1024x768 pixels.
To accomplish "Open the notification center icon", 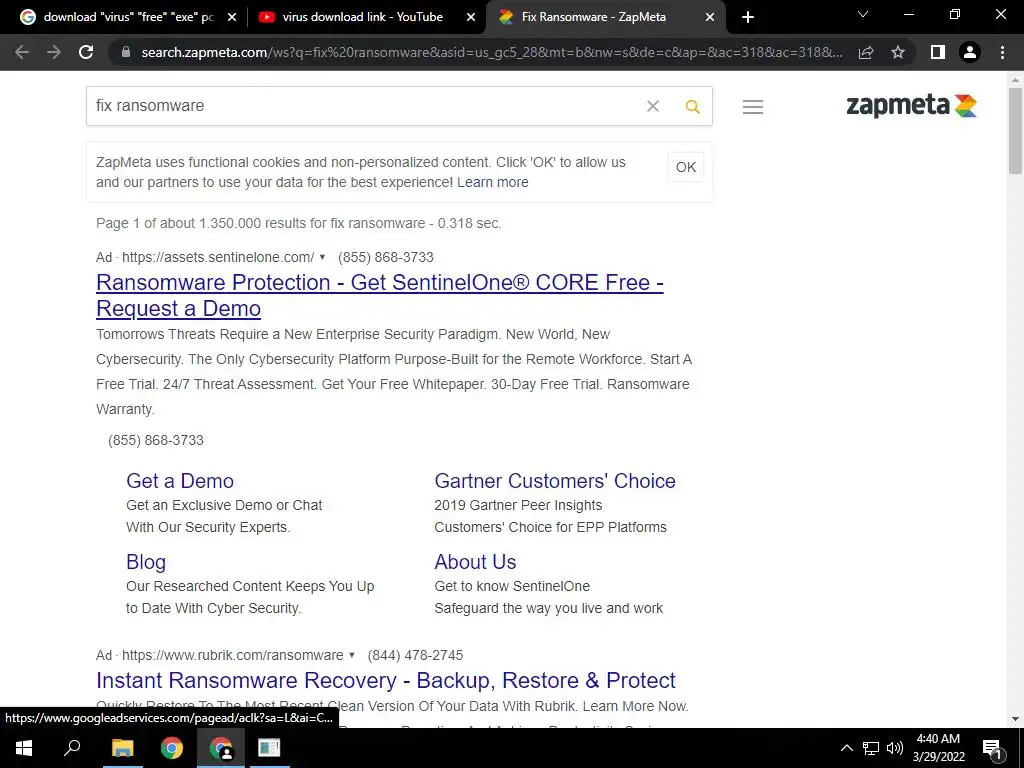I will pos(991,748).
